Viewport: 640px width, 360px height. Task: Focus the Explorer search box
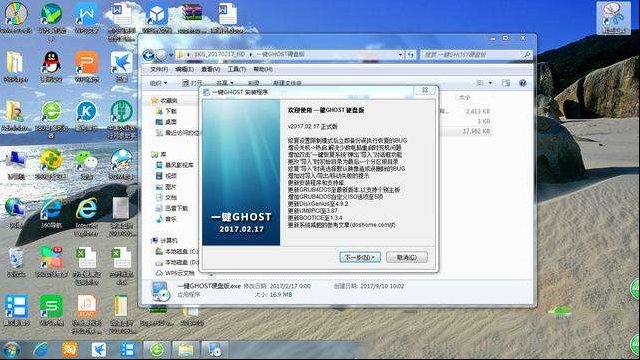tap(471, 55)
